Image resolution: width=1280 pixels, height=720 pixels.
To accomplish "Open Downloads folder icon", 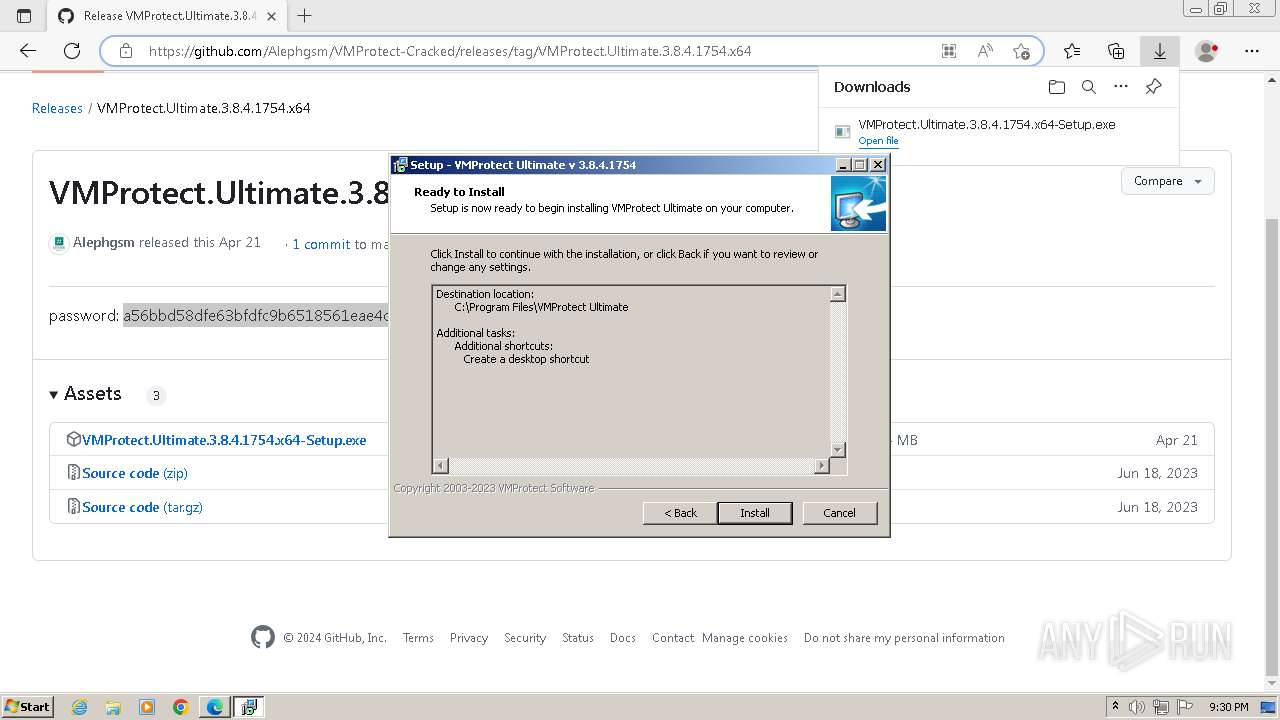I will [1057, 87].
